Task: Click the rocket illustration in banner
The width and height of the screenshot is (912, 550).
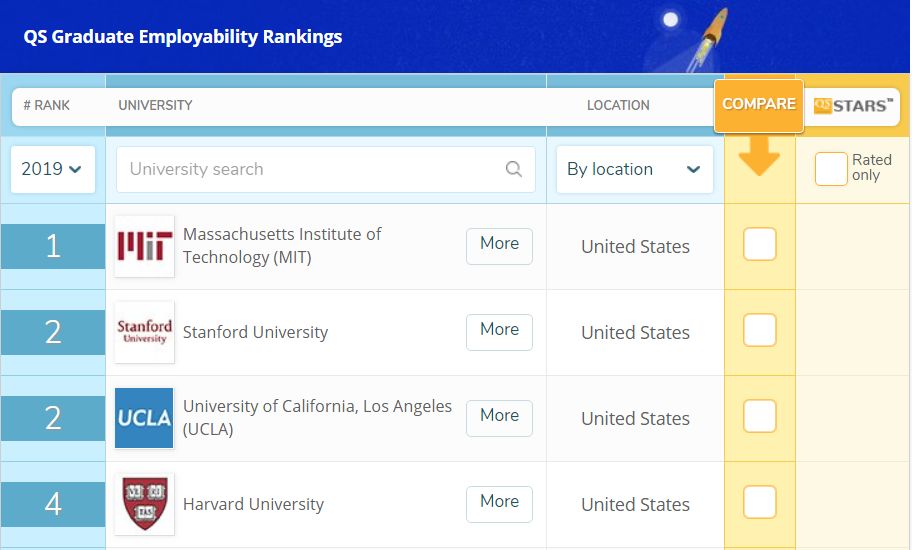Action: (708, 40)
